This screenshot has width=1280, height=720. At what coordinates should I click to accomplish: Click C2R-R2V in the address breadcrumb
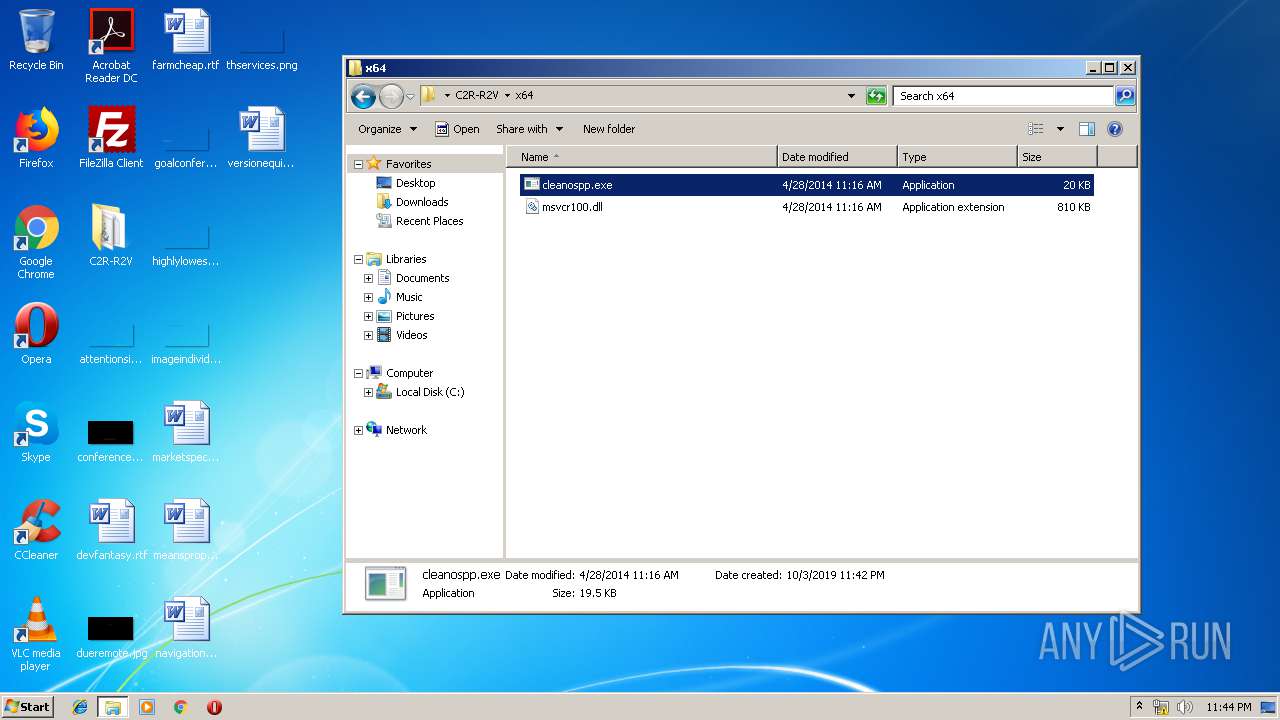(477, 96)
